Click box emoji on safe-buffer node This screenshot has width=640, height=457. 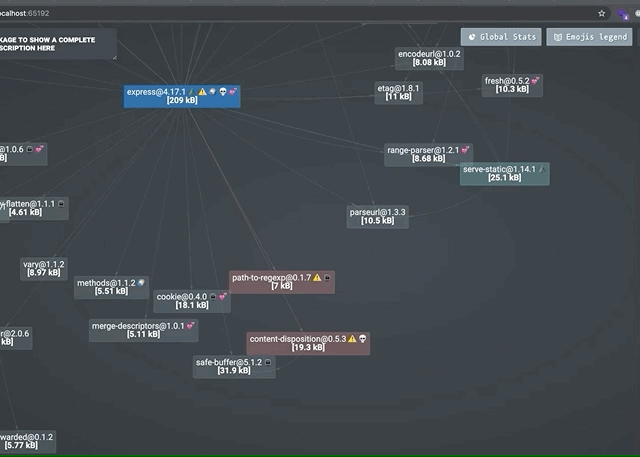[x=268, y=362]
